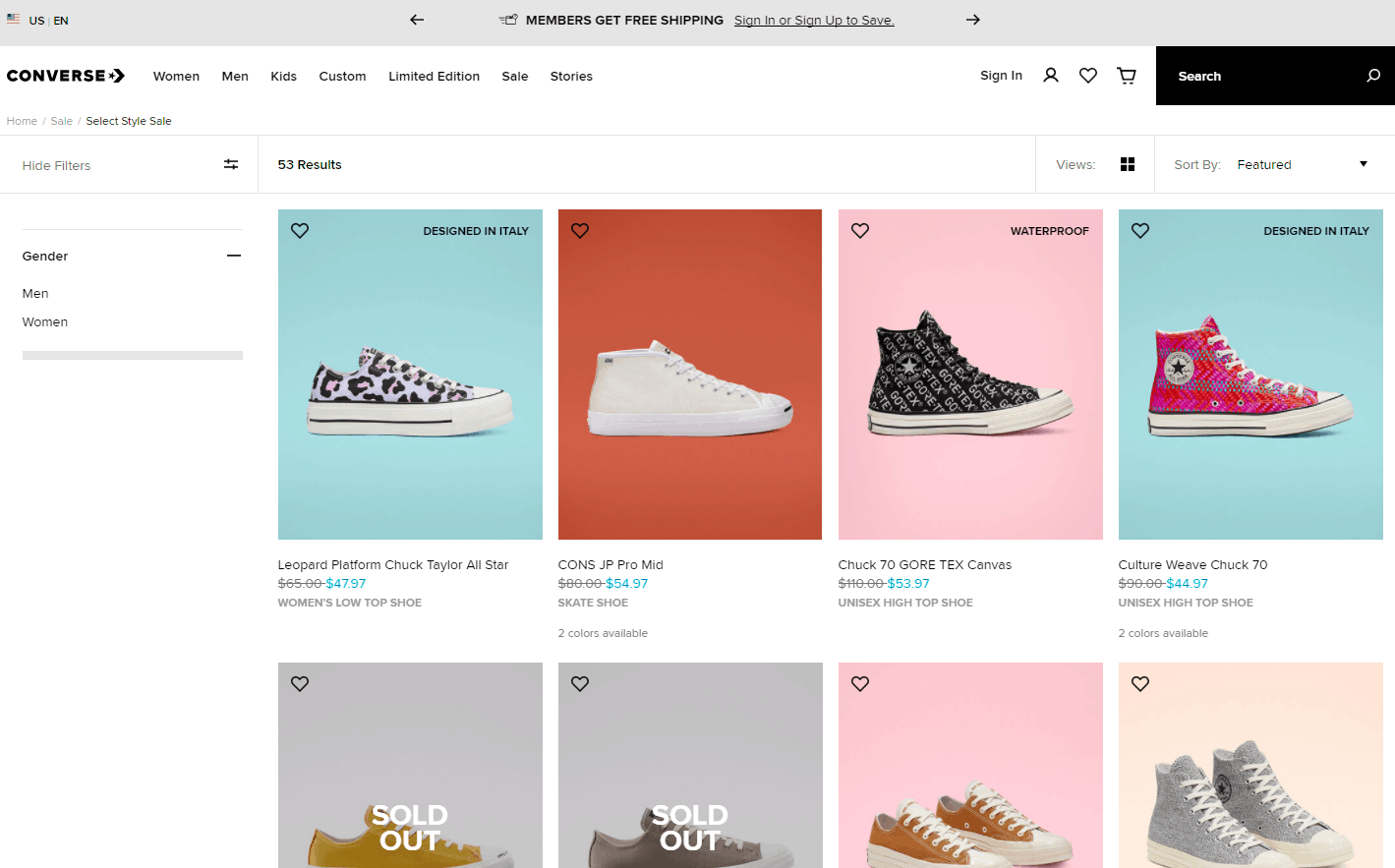Viewport: 1395px width, 868px height.
Task: Favorite the sold out yellow shoe
Action: tap(300, 683)
